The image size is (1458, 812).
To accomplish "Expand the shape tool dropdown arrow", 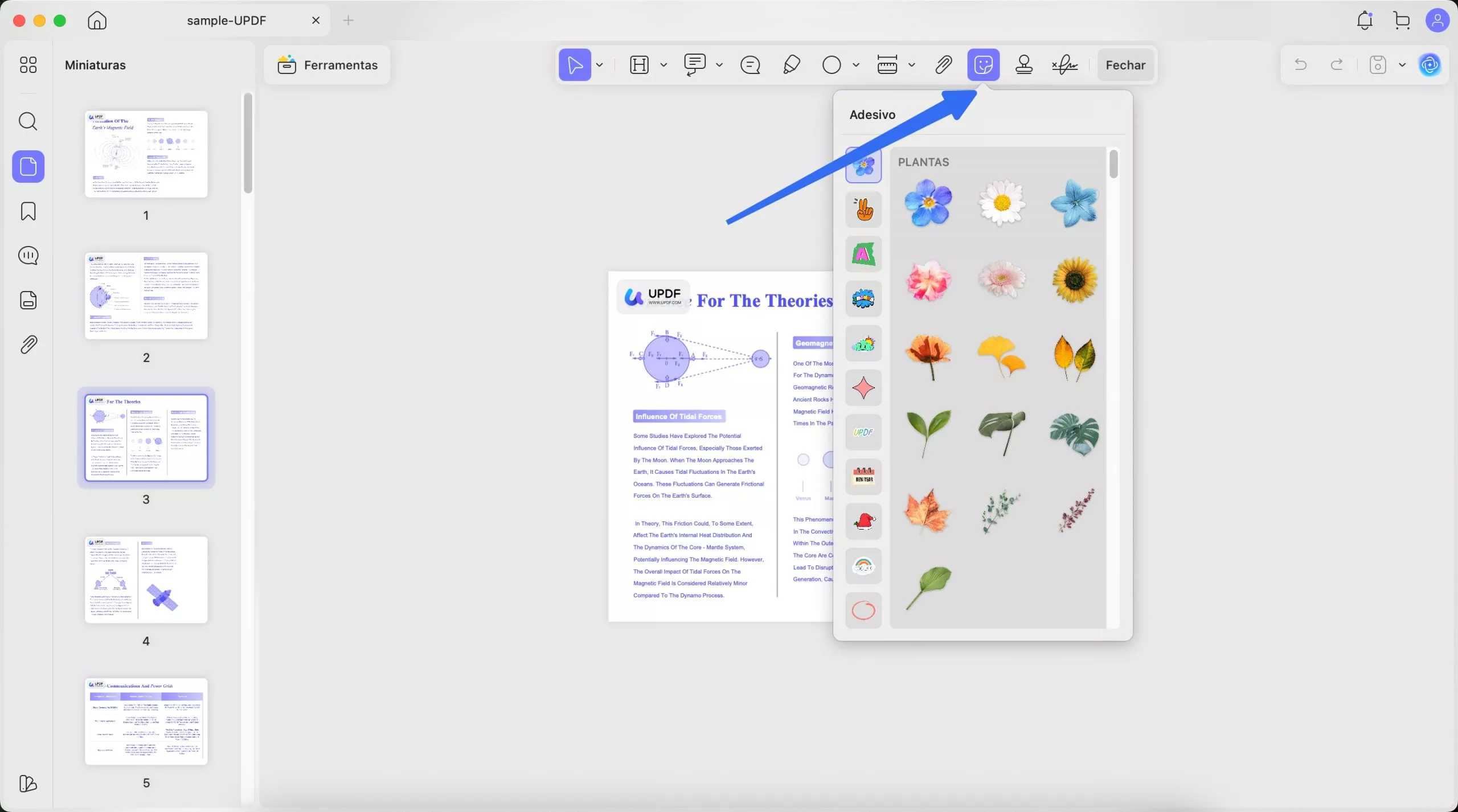I will (856, 65).
